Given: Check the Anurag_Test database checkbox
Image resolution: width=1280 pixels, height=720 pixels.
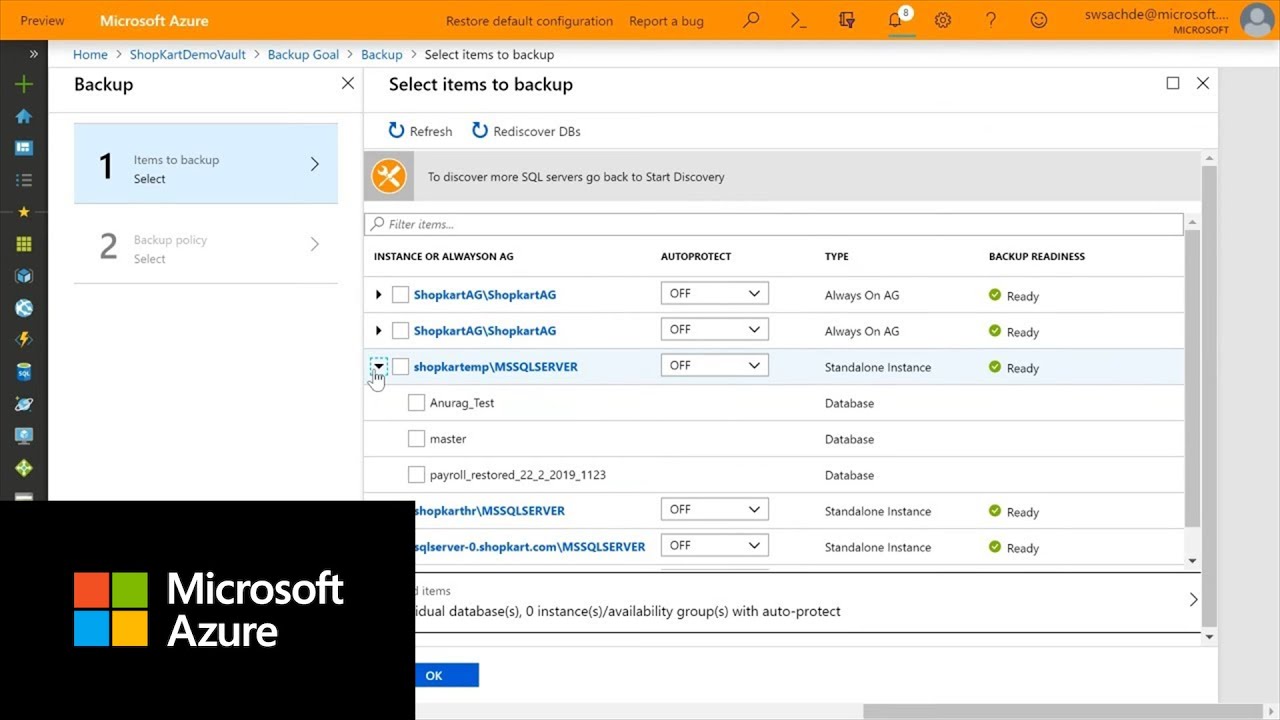Looking at the screenshot, I should [417, 403].
